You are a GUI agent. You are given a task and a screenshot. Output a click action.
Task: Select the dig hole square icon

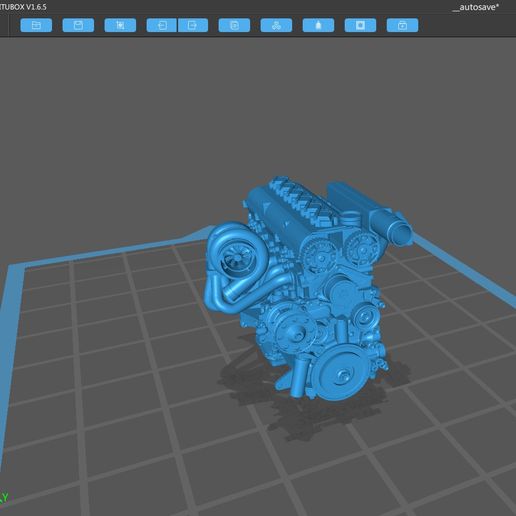click(x=360, y=25)
